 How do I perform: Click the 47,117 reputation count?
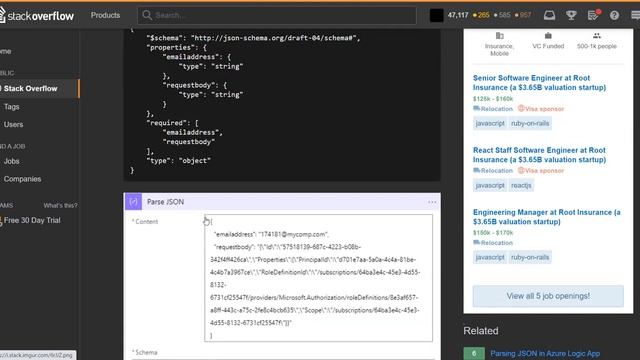(x=458, y=16)
